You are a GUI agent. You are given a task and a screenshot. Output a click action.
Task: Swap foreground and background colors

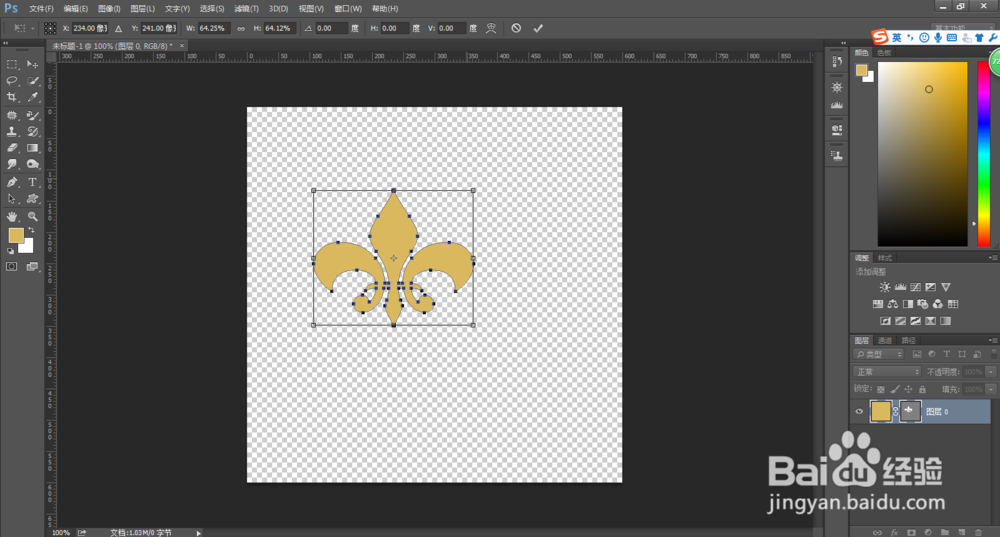click(x=31, y=230)
